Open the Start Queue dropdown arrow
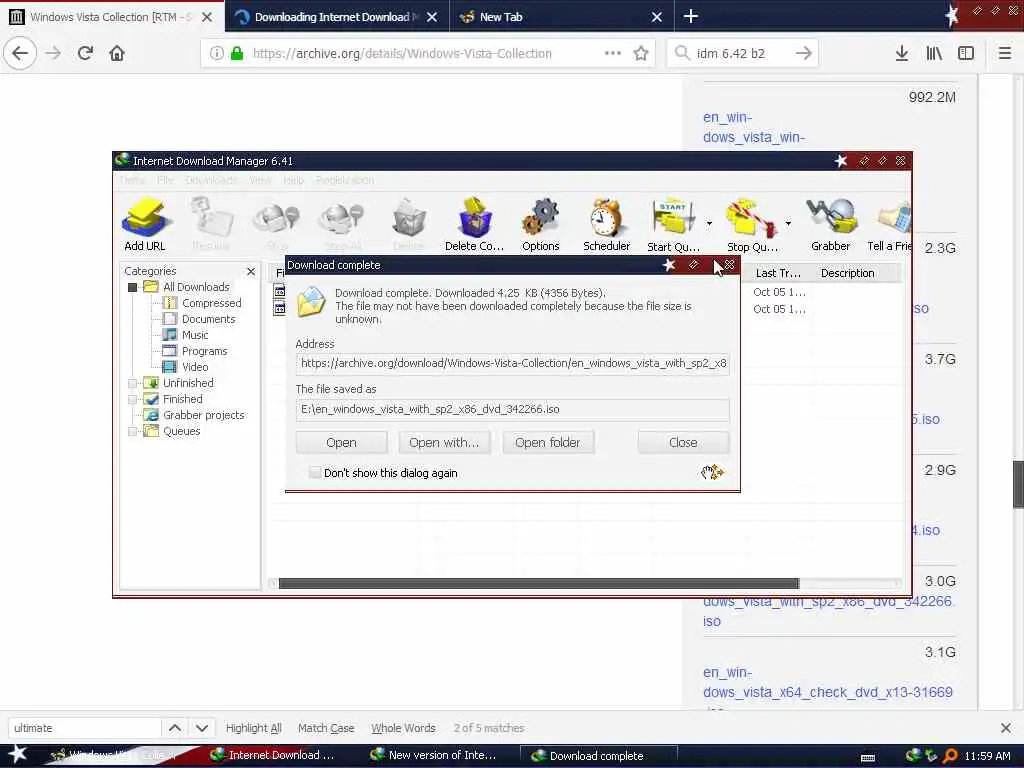This screenshot has width=1024, height=768. [x=709, y=223]
